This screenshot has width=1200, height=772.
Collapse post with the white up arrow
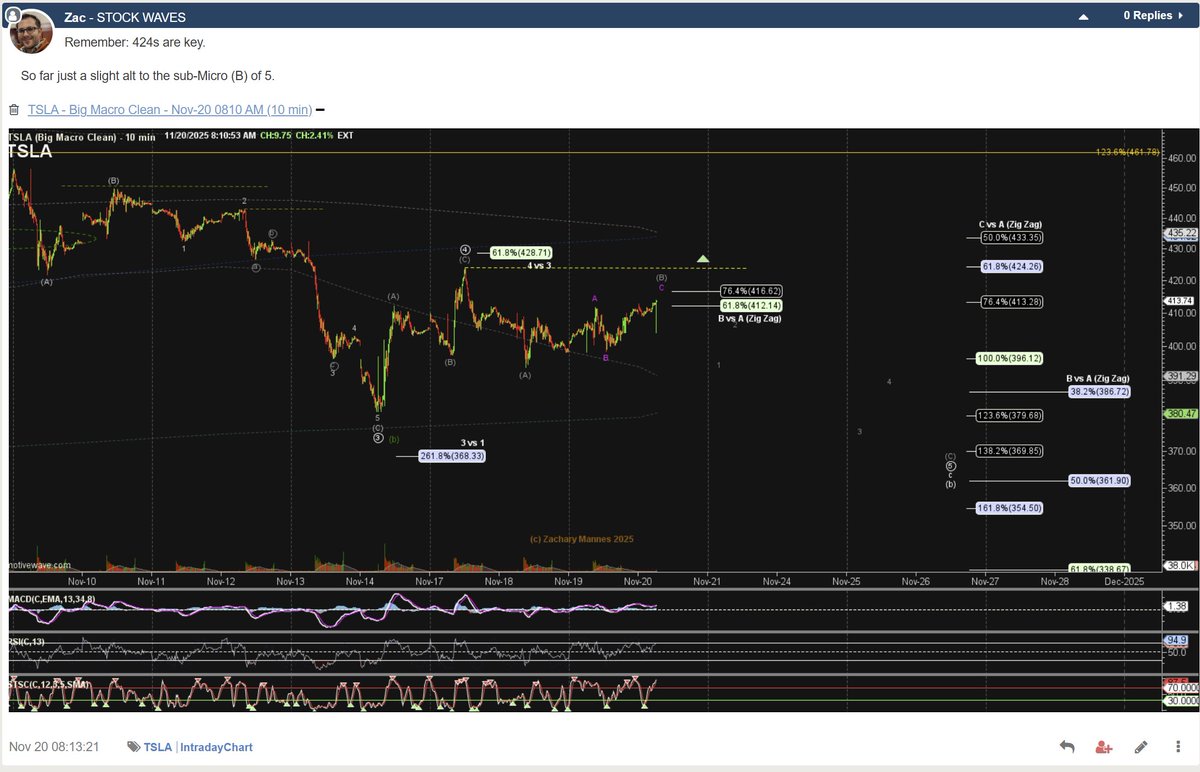(1083, 17)
